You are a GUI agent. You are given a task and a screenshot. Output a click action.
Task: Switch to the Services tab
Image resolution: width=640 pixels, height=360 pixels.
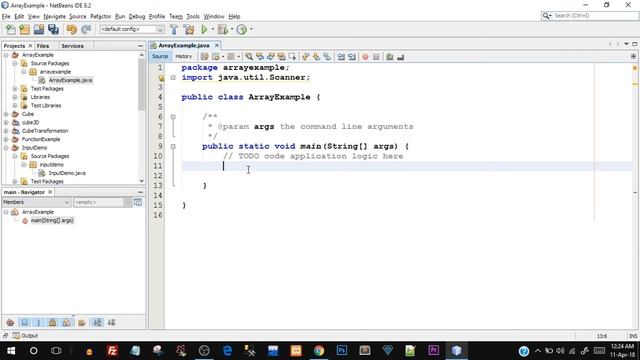73,46
